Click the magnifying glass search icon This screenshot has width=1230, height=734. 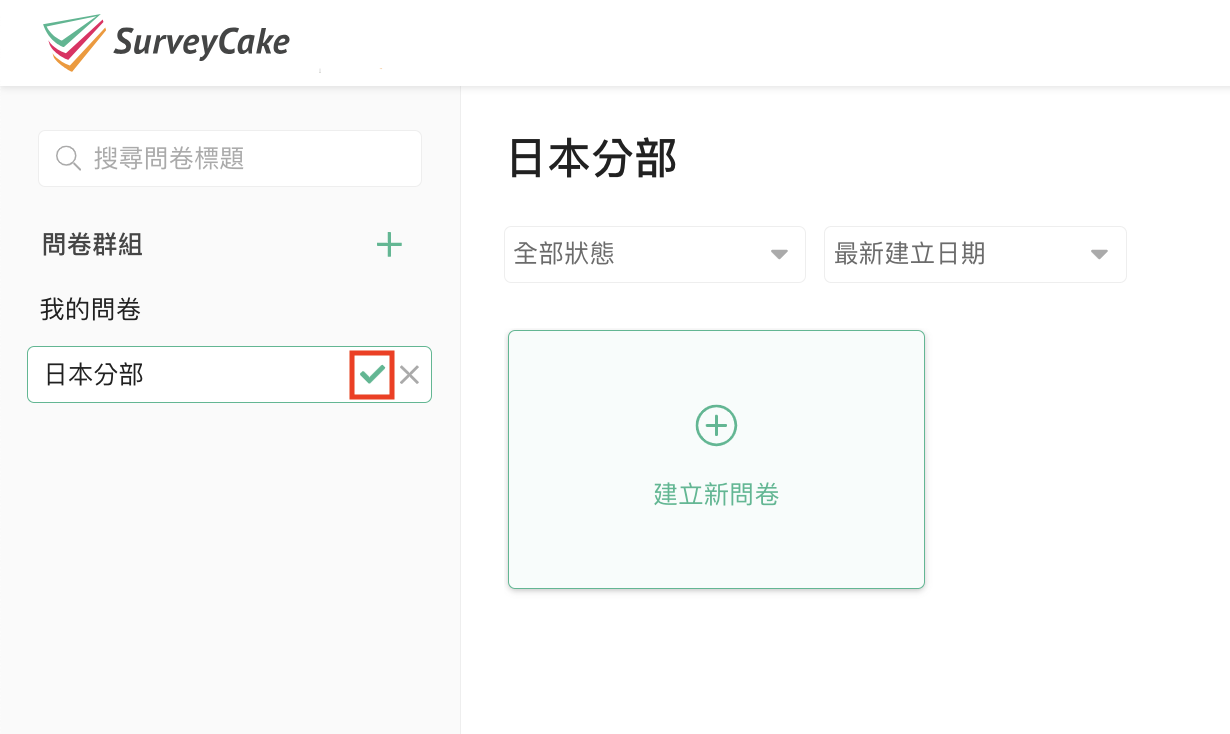coord(68,158)
